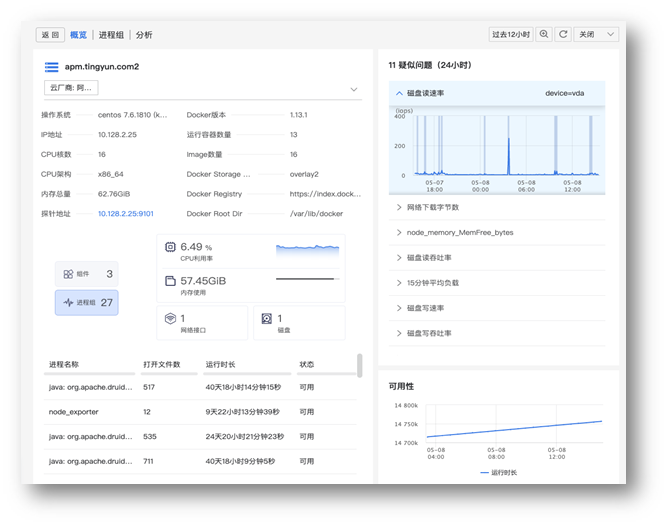
Task: Click the 57.45GiB memory value
Action: 203,281
